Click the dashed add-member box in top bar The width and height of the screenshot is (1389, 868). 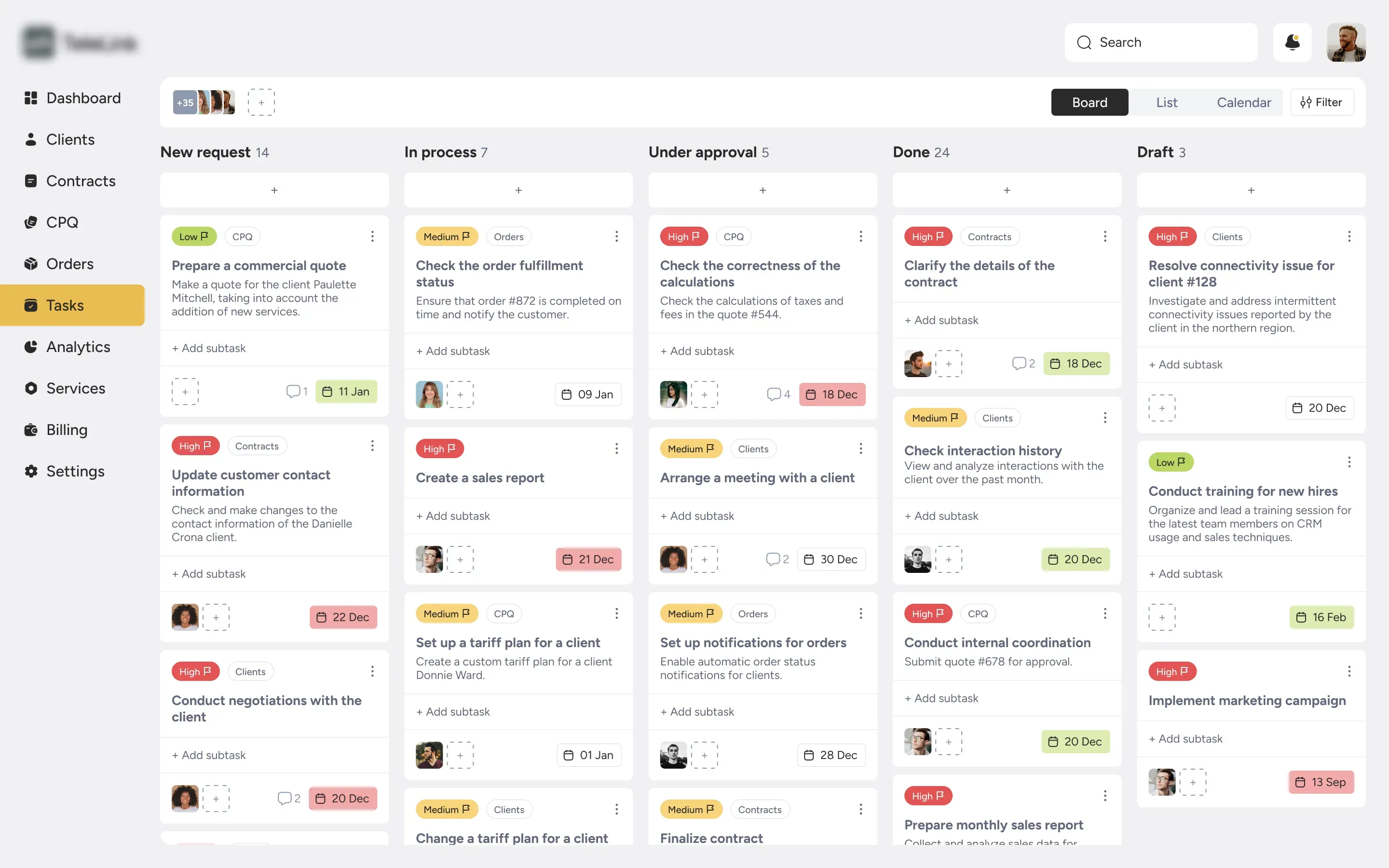click(x=261, y=102)
